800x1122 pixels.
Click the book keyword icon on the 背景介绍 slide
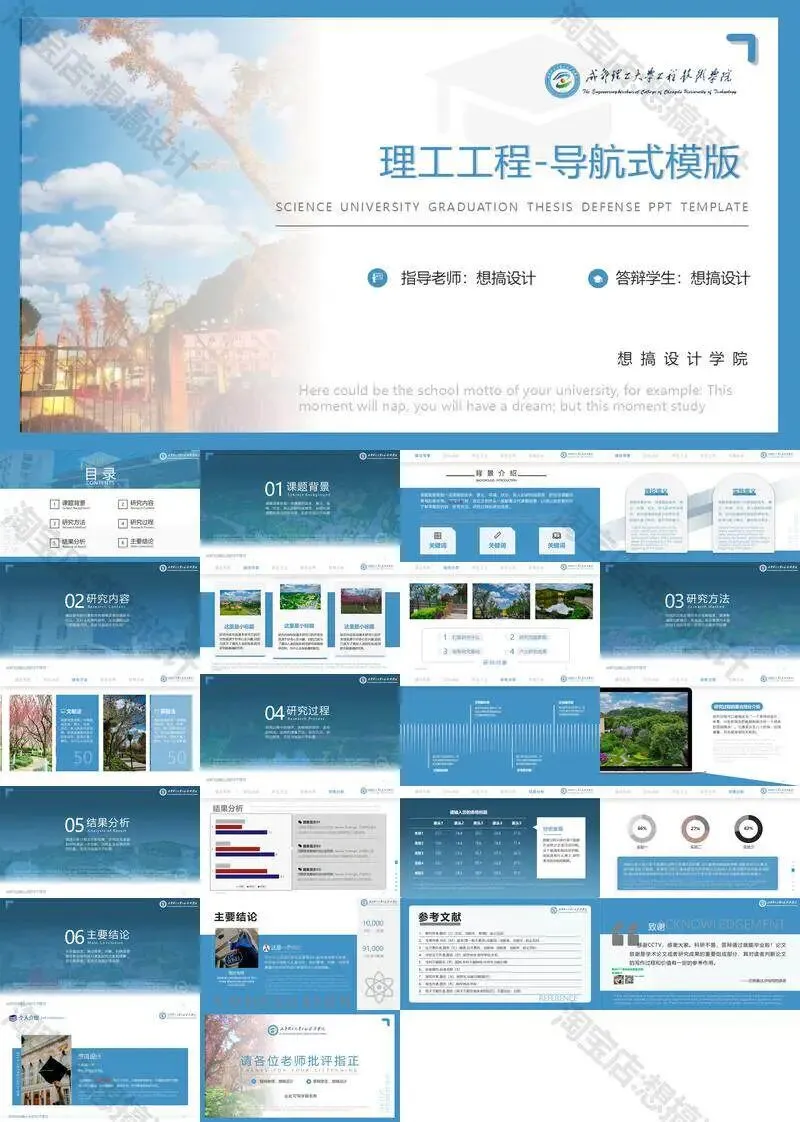[556, 535]
